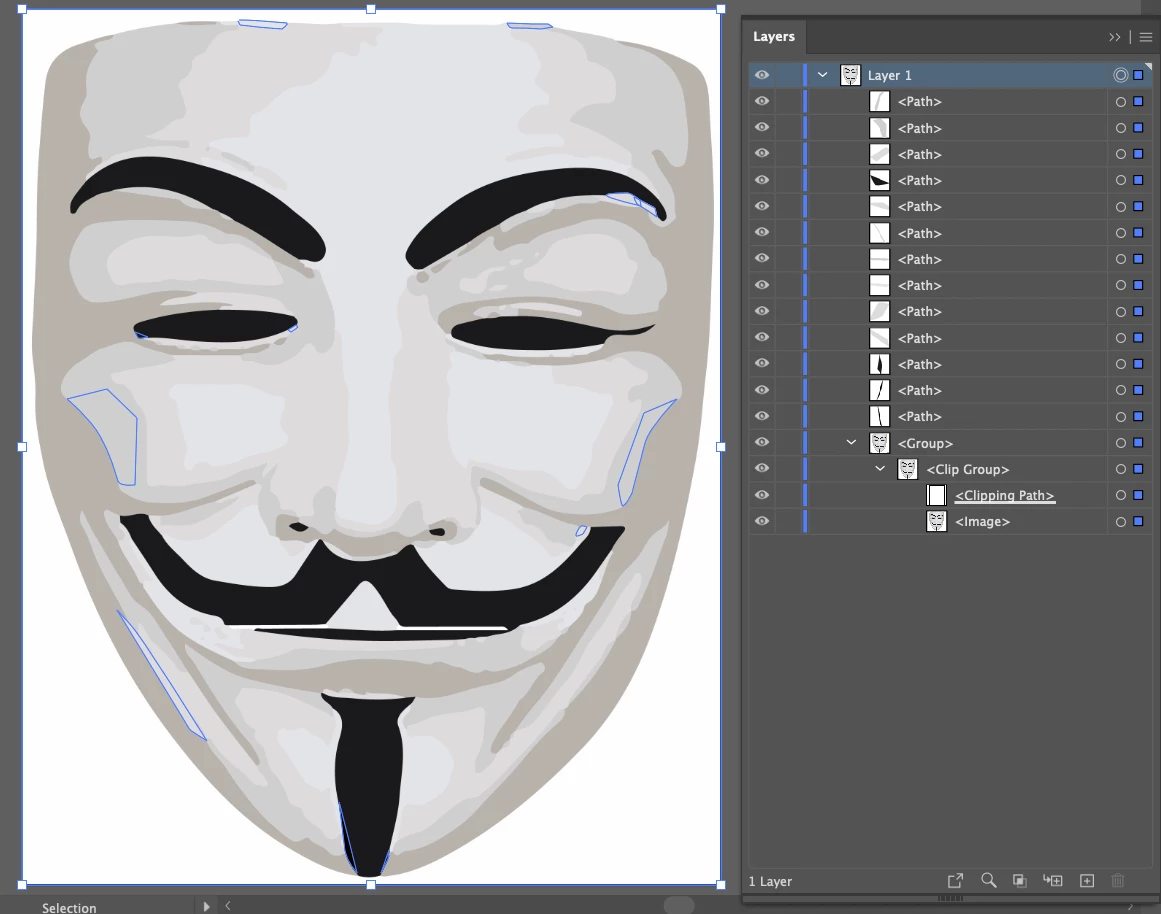1161x914 pixels.
Task: Select the Layer 1 row name
Action: (x=889, y=76)
